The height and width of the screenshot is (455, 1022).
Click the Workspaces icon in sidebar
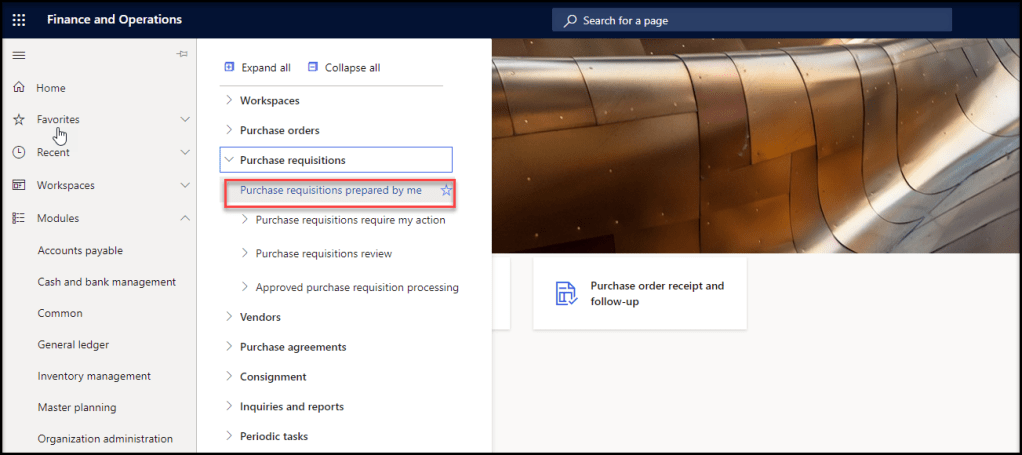pos(18,185)
